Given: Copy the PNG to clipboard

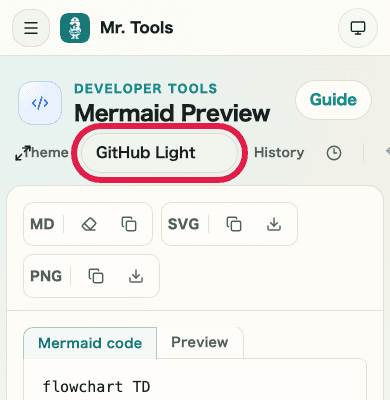Looking at the screenshot, I should (x=96, y=276).
